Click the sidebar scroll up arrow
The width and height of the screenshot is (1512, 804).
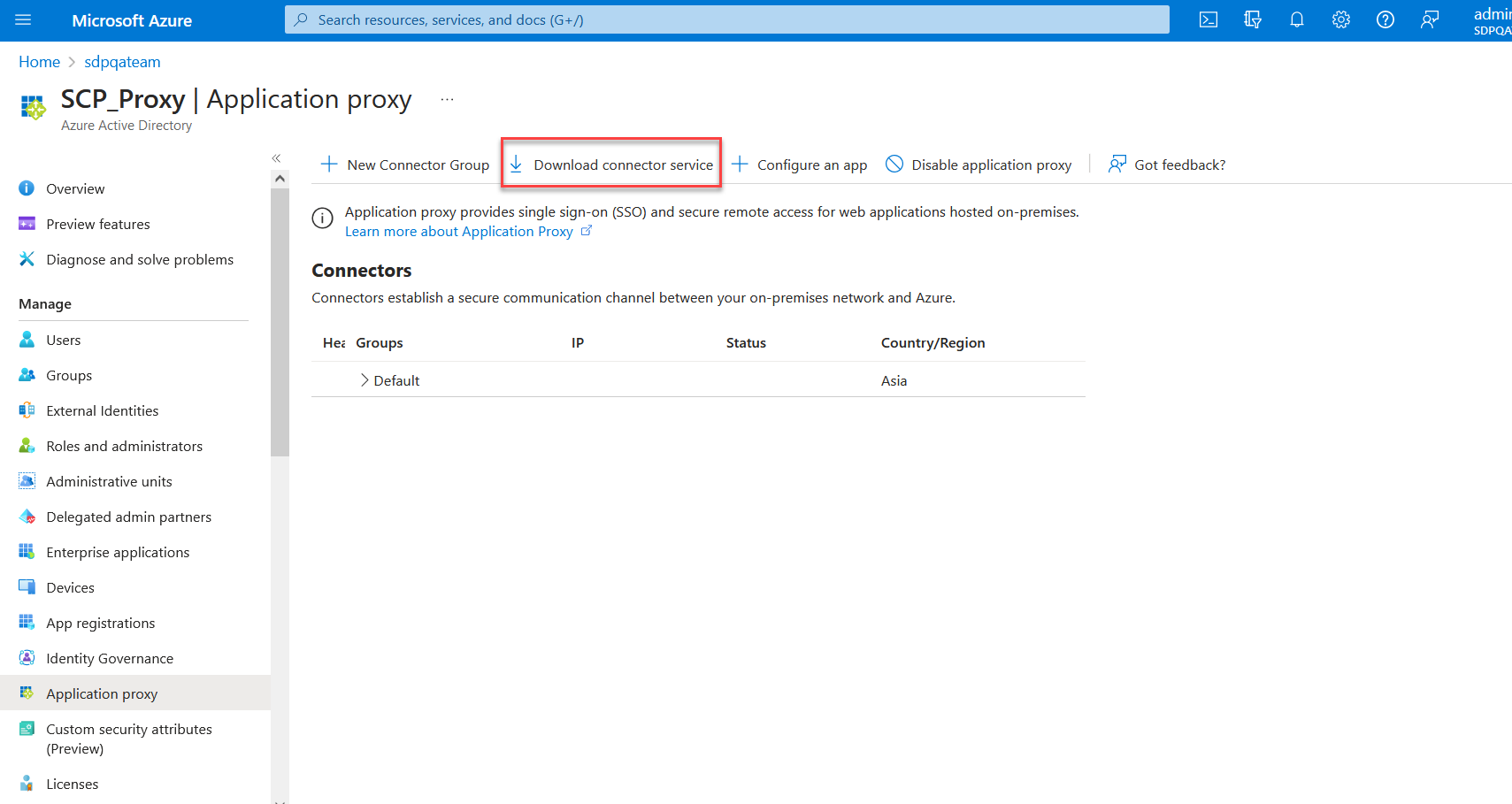(x=280, y=179)
